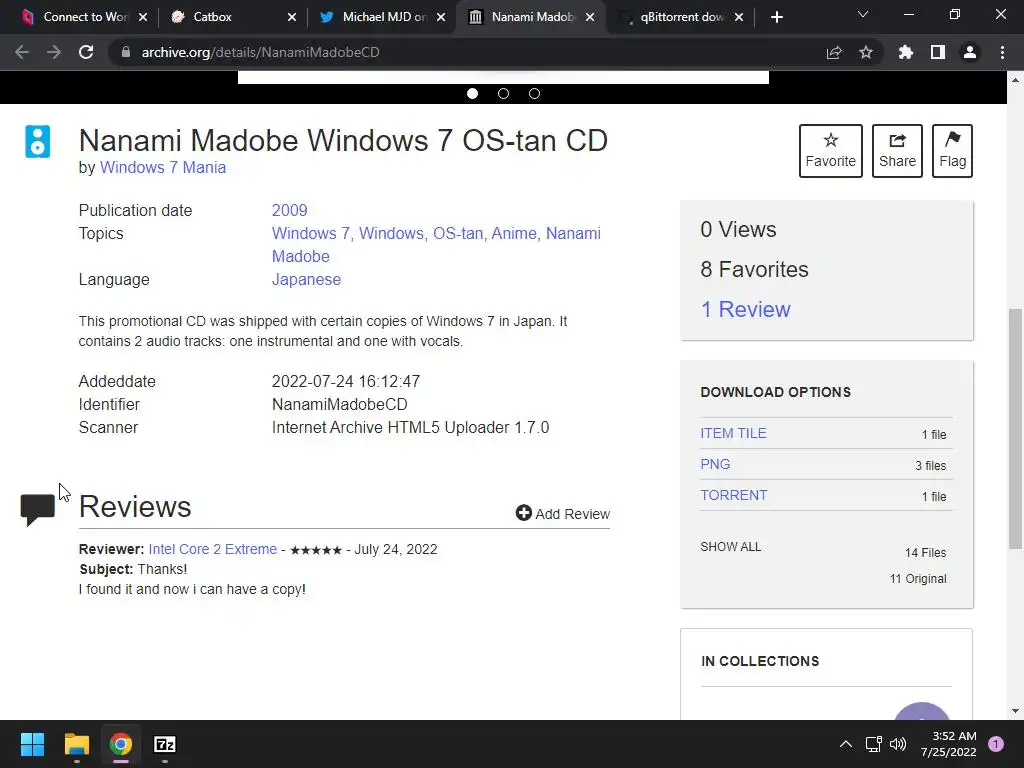Screen dimensions: 1024x768
Task: Open the Anime topic link
Action: tap(514, 233)
